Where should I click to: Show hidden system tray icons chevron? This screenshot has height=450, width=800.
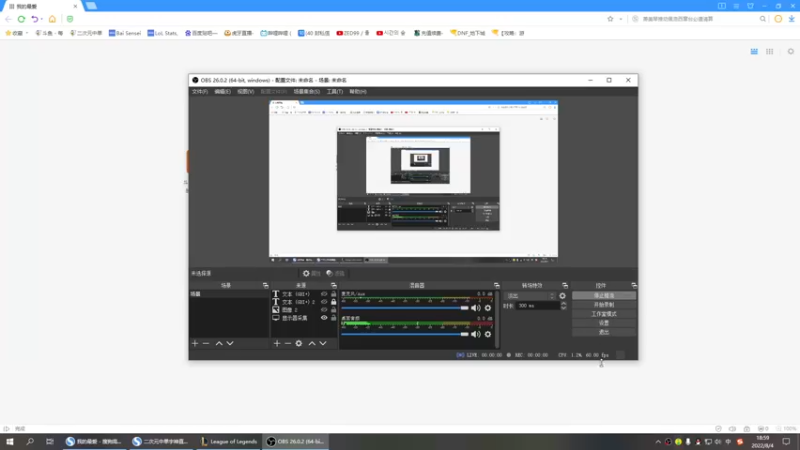[658, 442]
